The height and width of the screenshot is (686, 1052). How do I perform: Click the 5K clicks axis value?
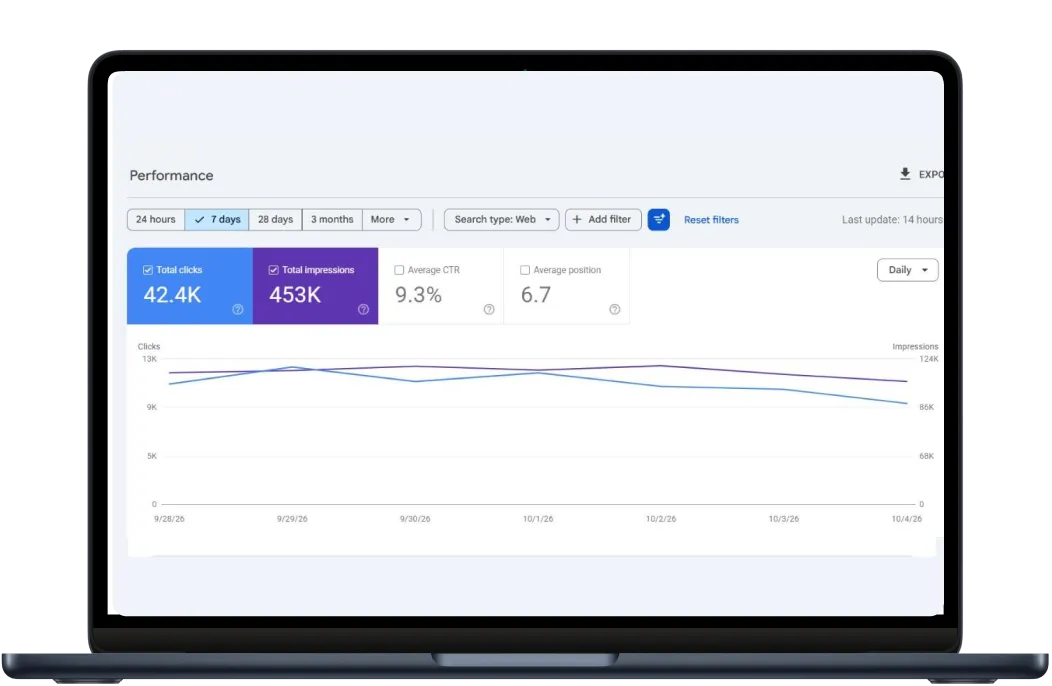pyautogui.click(x=152, y=456)
